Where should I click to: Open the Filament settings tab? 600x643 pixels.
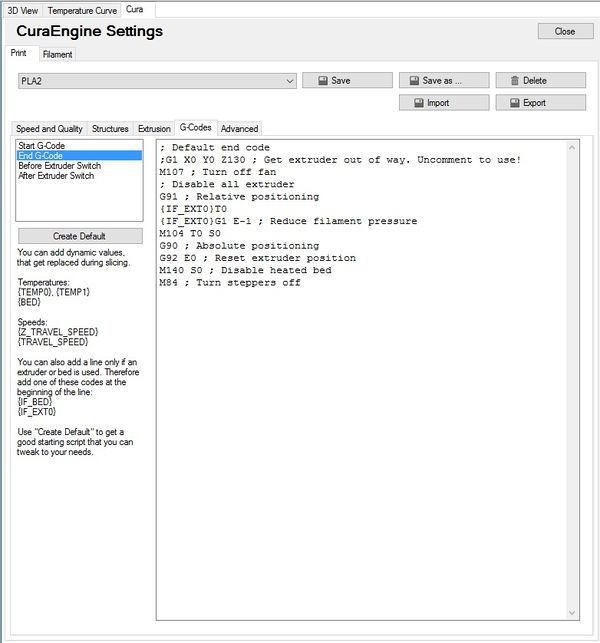(57, 54)
